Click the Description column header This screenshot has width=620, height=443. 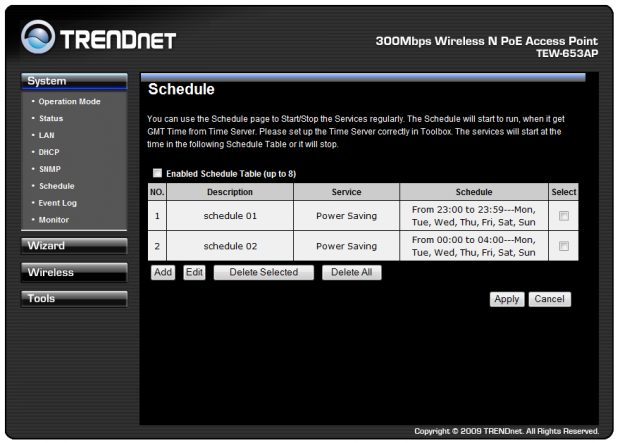(x=230, y=192)
